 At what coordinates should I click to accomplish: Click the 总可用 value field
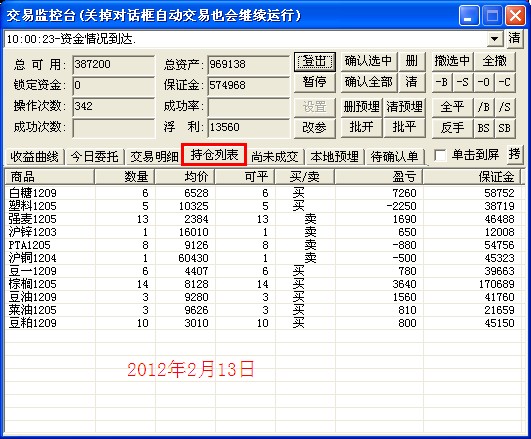pyautogui.click(x=113, y=64)
